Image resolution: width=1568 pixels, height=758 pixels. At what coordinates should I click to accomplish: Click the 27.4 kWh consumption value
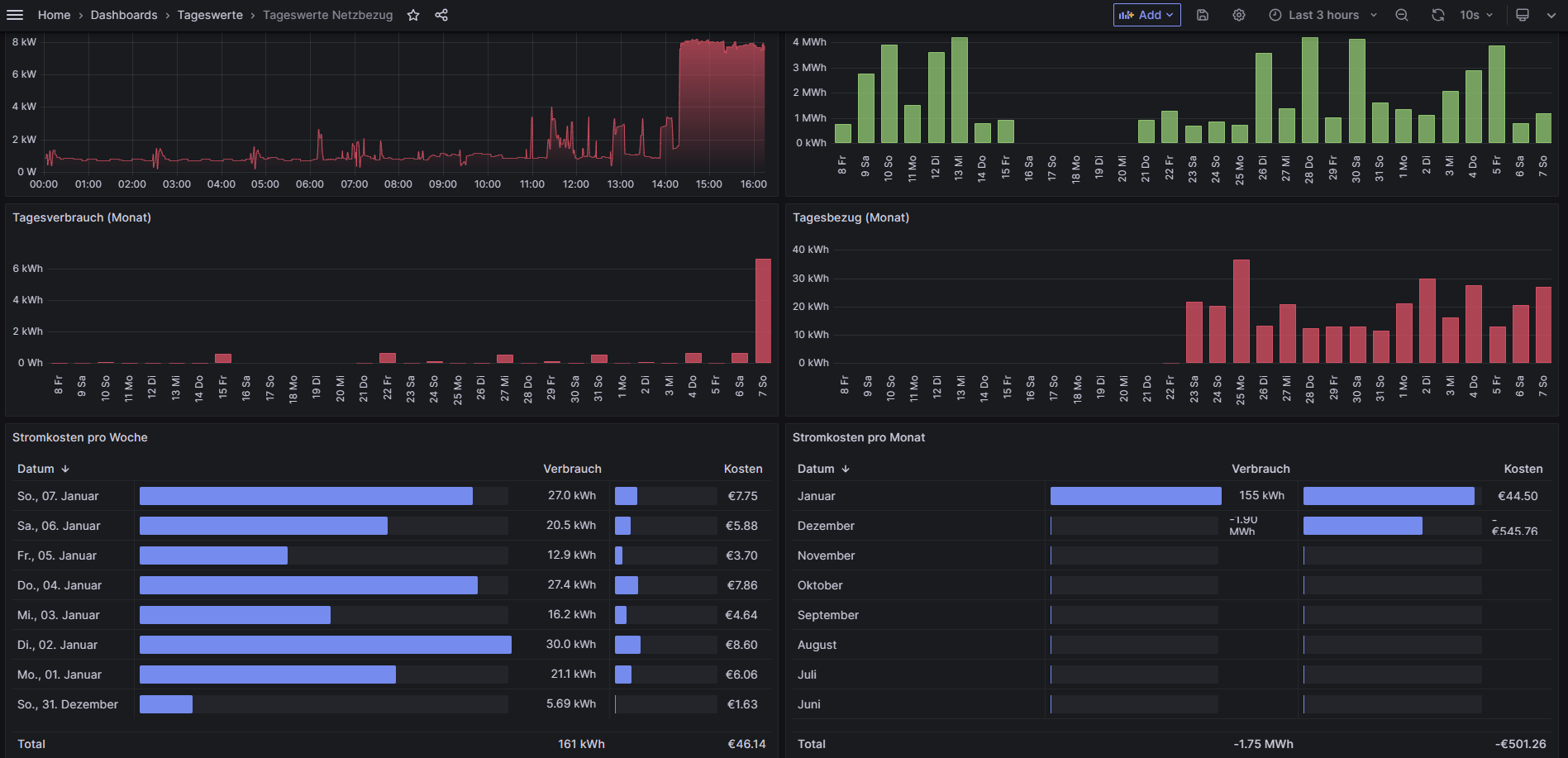tap(571, 584)
